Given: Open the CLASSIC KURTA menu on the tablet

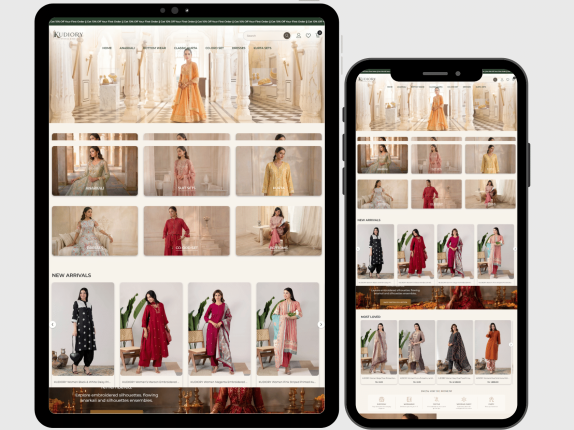Looking at the screenshot, I should (x=185, y=48).
